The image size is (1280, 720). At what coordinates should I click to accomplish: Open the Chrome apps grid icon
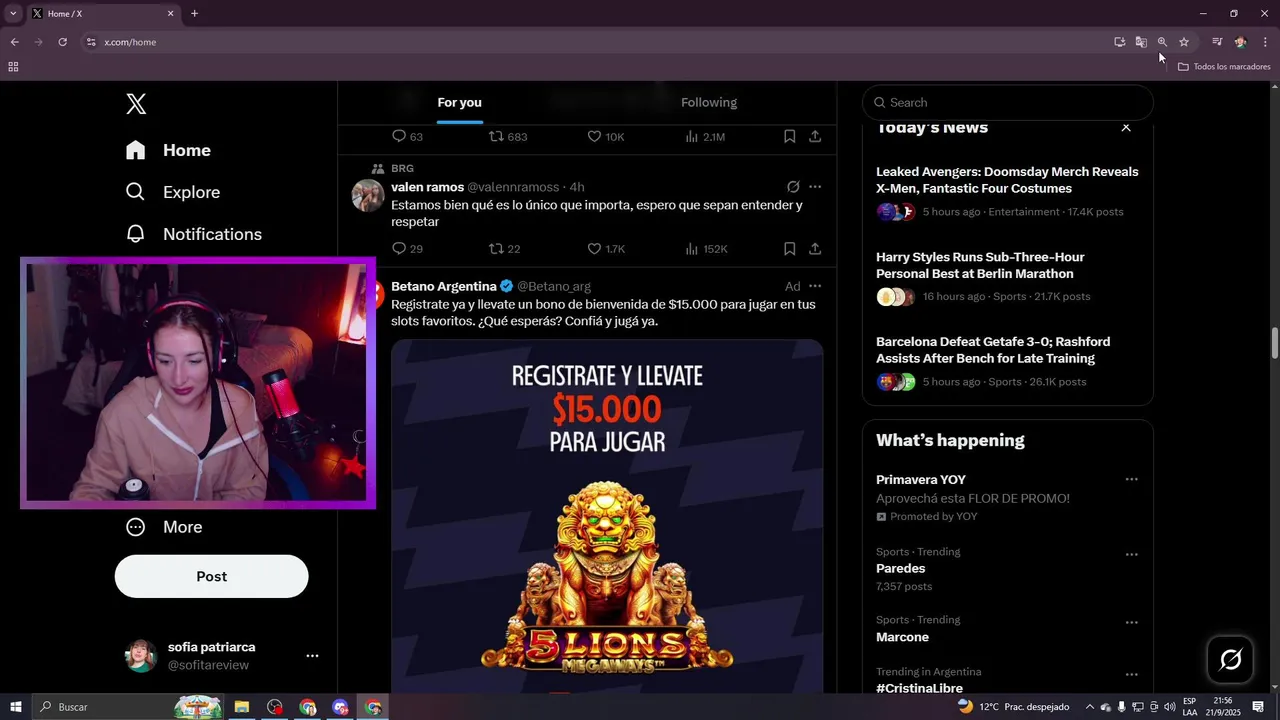point(13,67)
